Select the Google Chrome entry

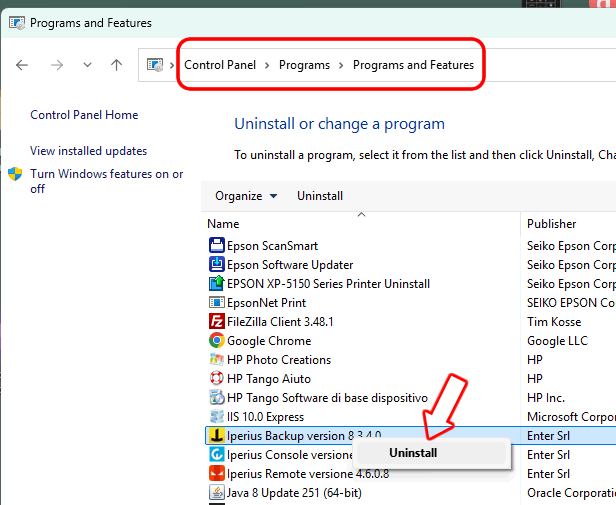click(x=269, y=341)
